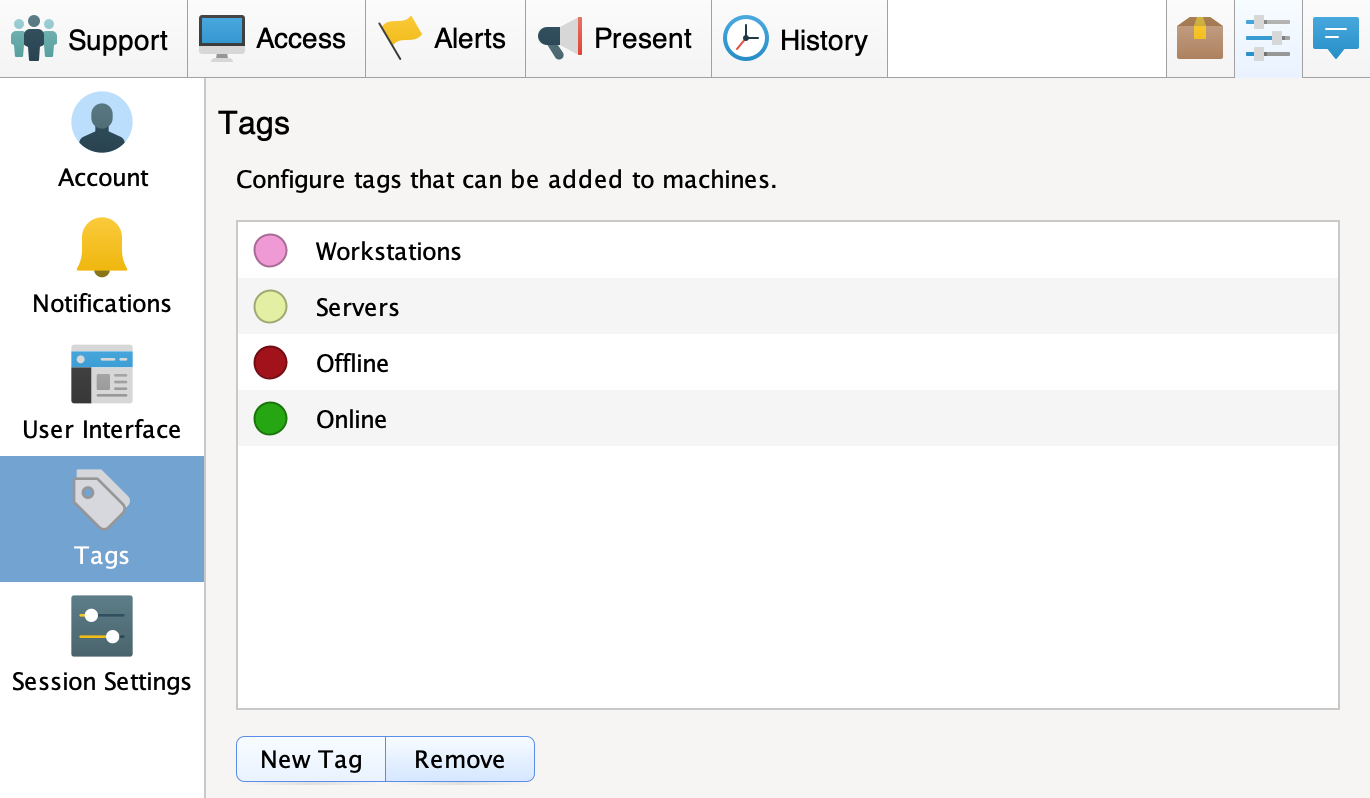The image size is (1370, 798).
Task: Click the green Online color swatch
Action: pyautogui.click(x=270, y=419)
